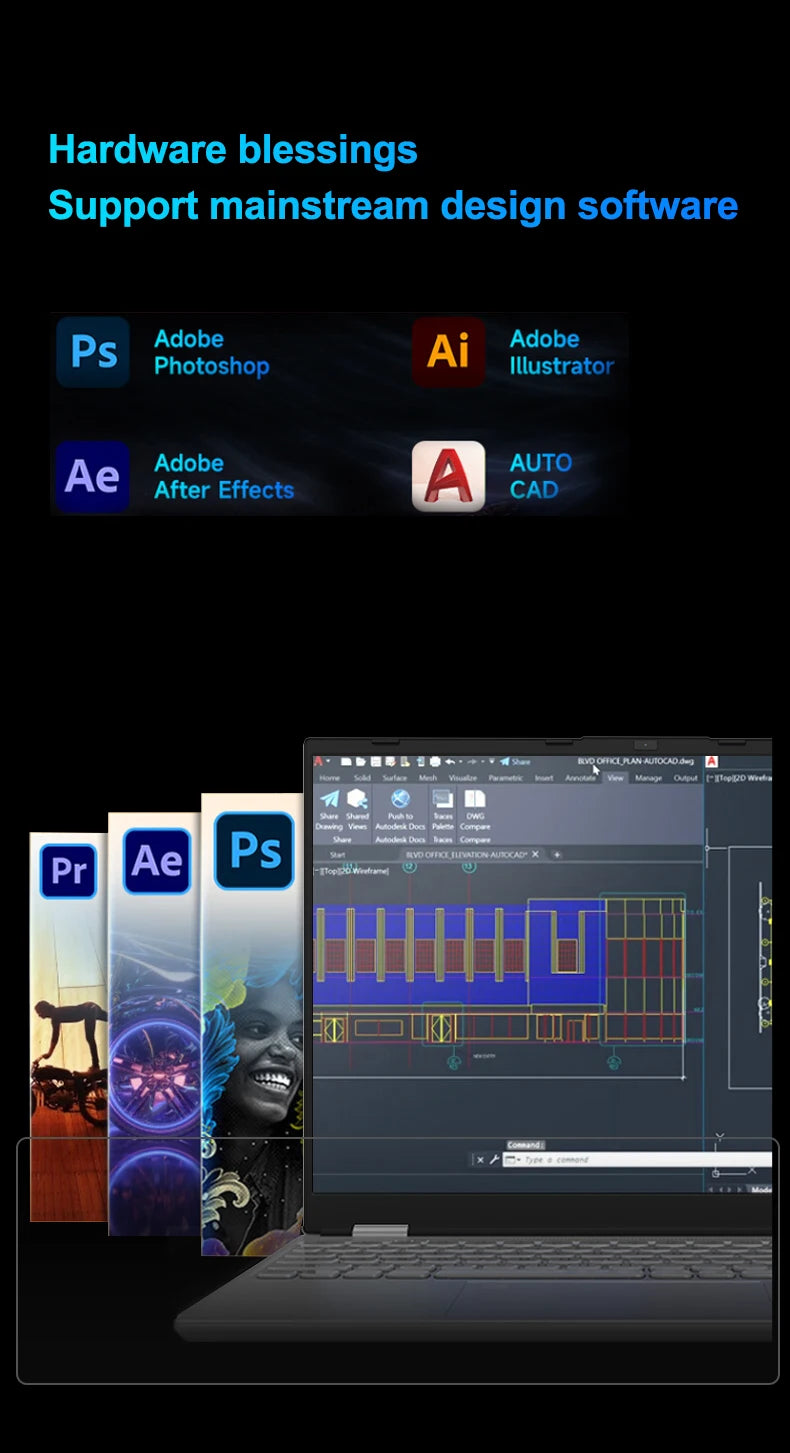The height and width of the screenshot is (1453, 790).
Task: Open the Traces Palette
Action: pyautogui.click(x=443, y=804)
